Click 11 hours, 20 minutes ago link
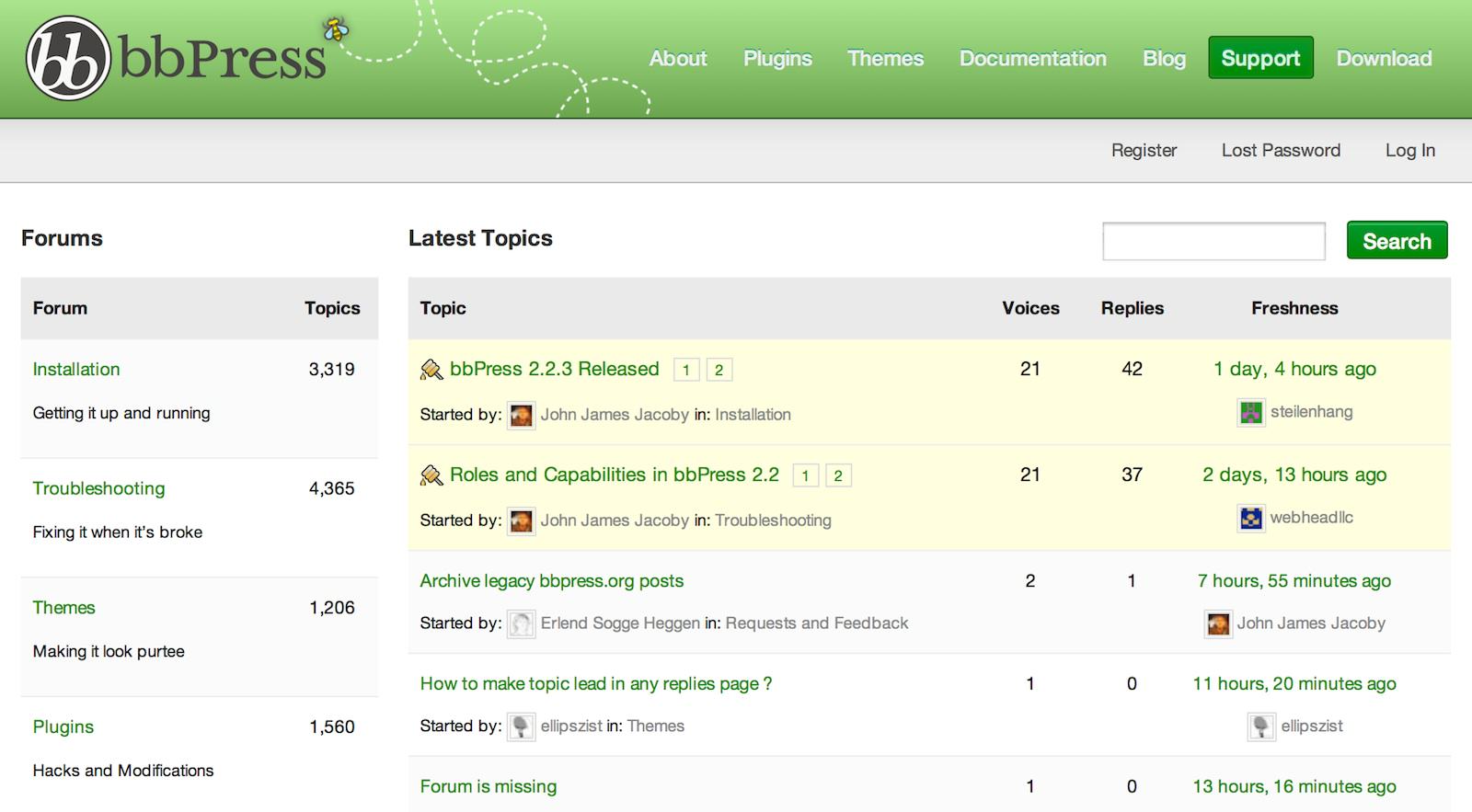This screenshot has width=1472, height=812. 1294,684
